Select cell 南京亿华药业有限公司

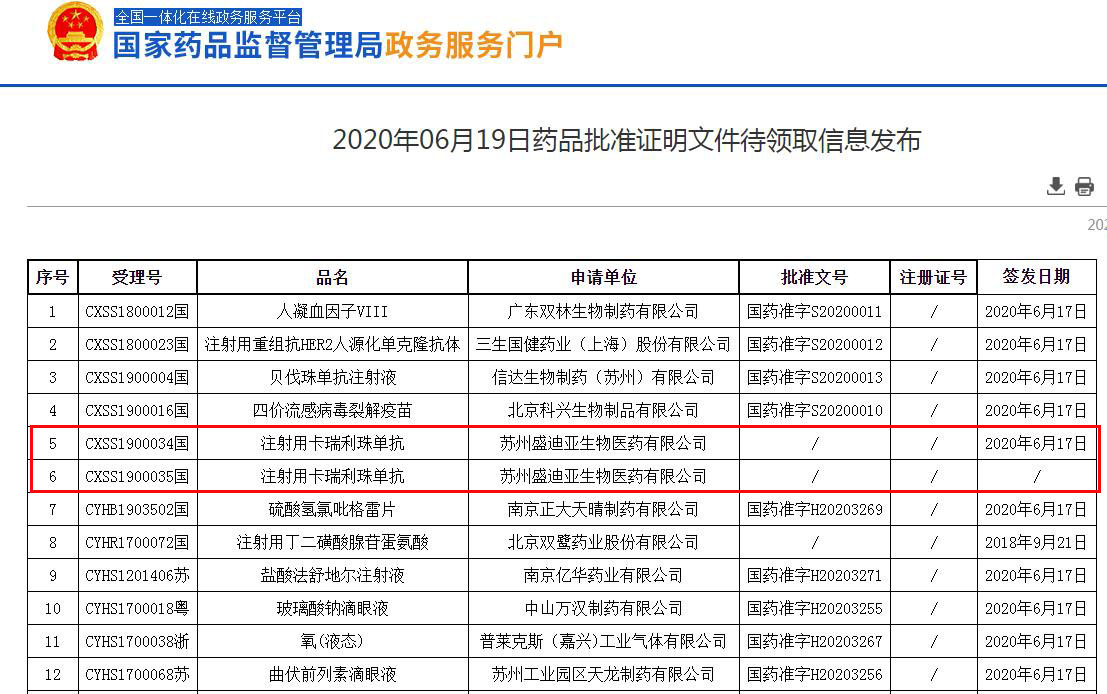click(604, 575)
